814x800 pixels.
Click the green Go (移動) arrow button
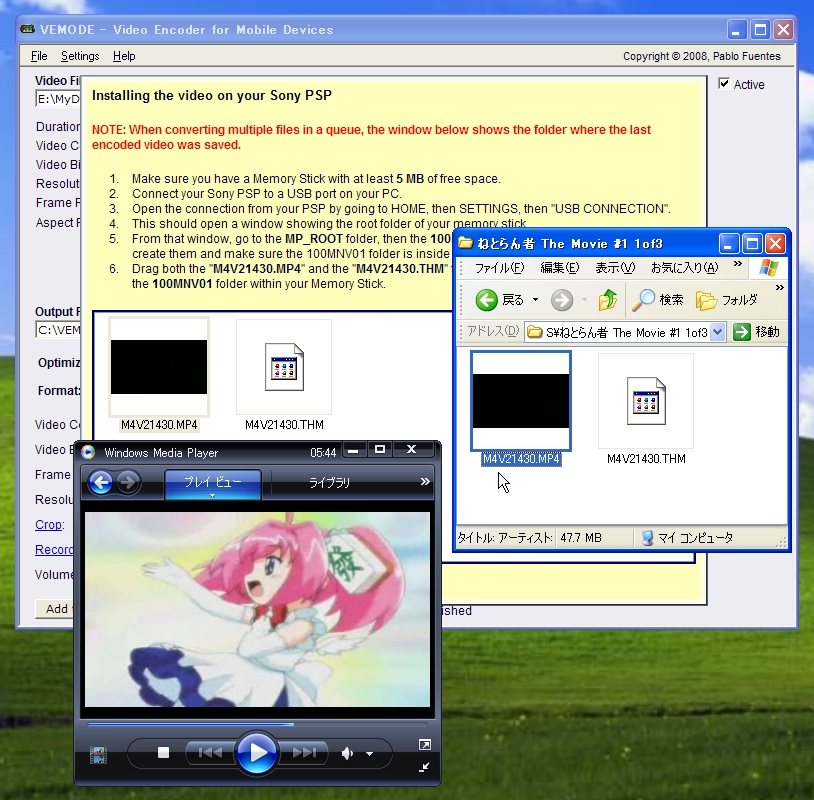[742, 332]
